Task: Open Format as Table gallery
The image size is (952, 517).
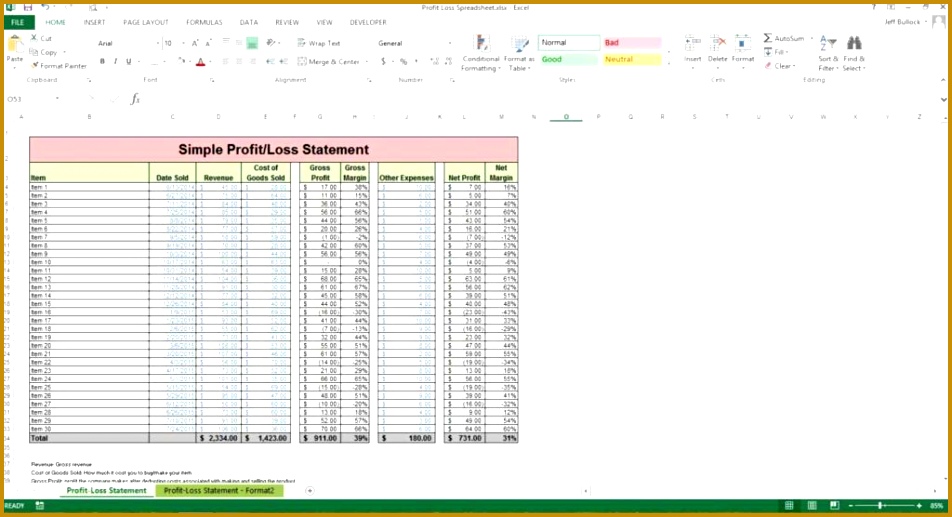Action: click(x=519, y=53)
